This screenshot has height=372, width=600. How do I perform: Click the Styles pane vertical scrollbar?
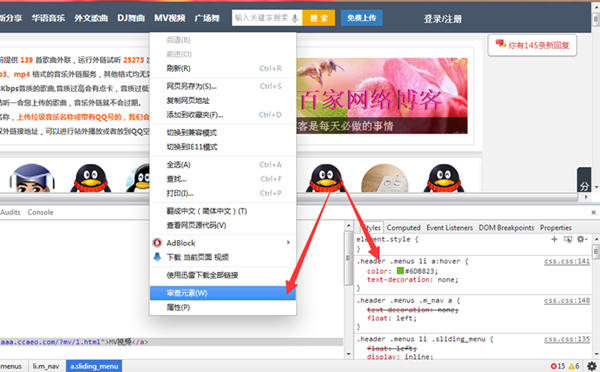click(596, 297)
